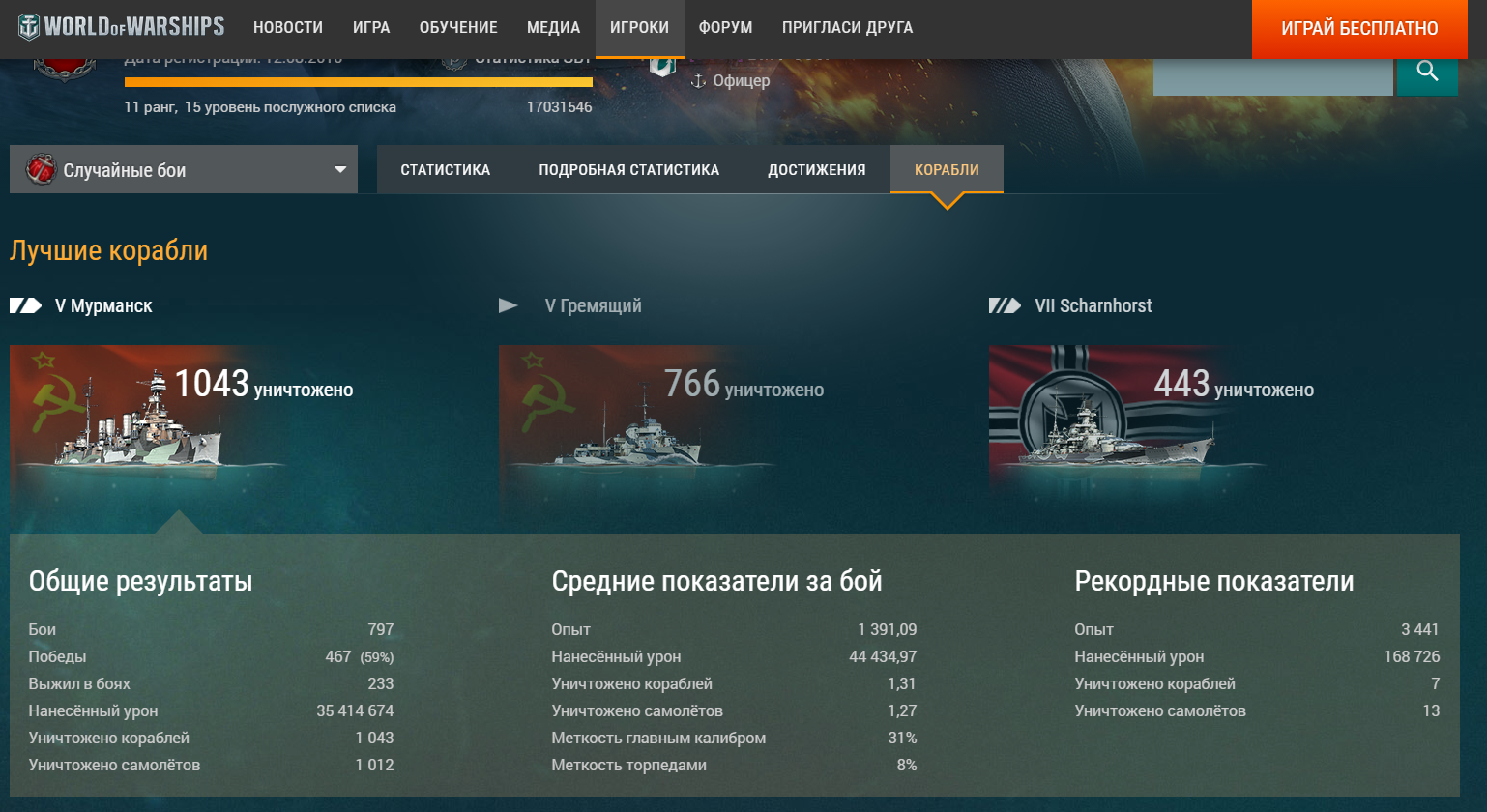Click the player search input field

[1273, 76]
